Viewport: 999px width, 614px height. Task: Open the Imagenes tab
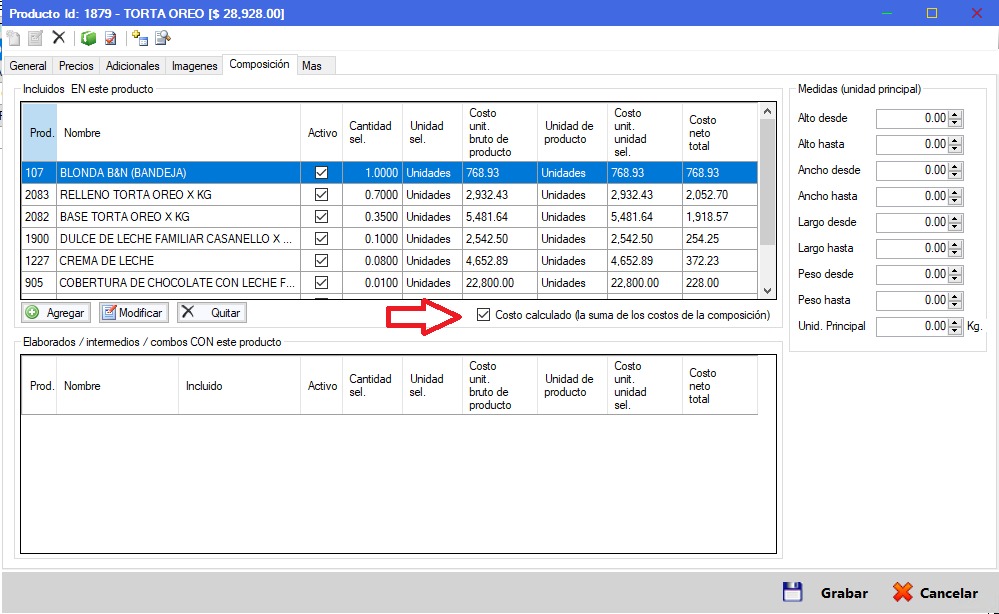click(x=194, y=66)
